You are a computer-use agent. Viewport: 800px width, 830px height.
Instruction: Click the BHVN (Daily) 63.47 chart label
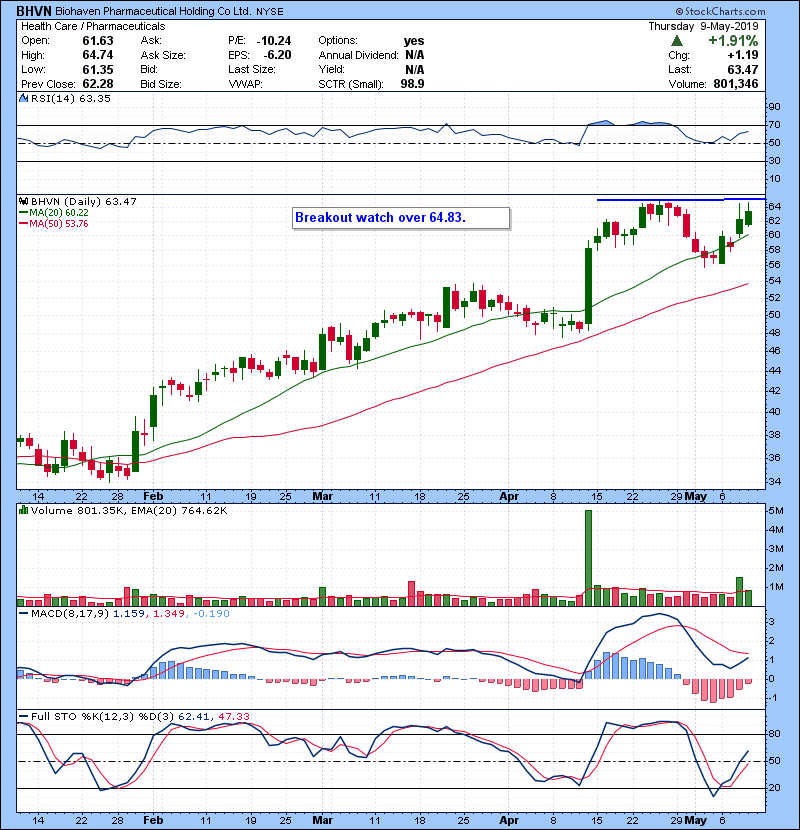click(84, 201)
